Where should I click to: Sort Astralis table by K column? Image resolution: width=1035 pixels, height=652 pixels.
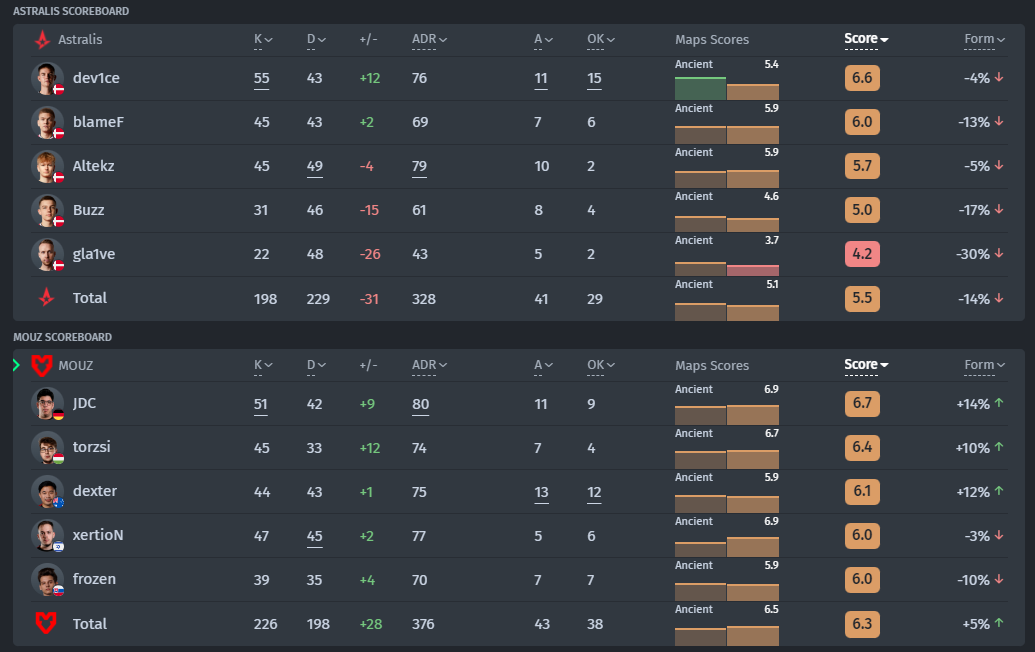click(263, 40)
